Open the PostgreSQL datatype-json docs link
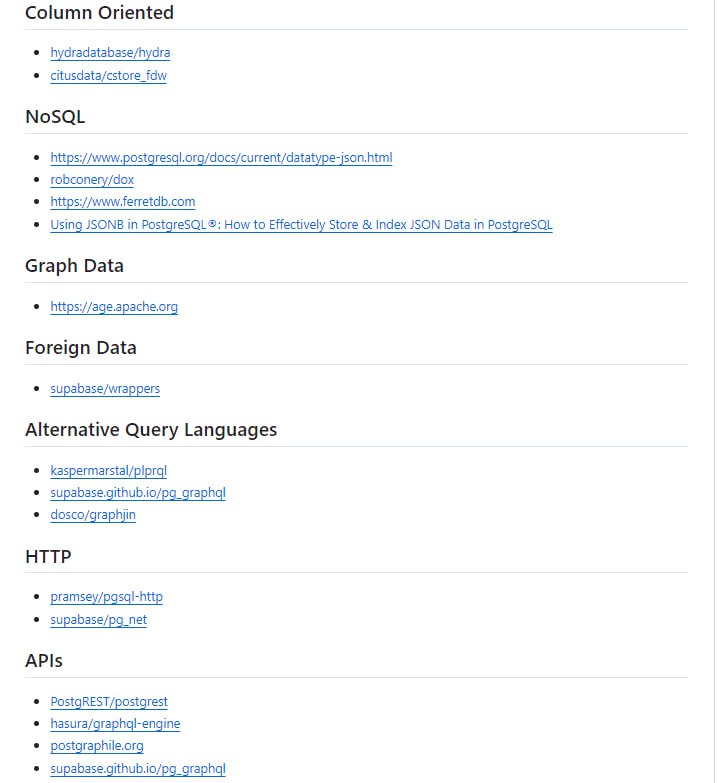The width and height of the screenshot is (717, 783). pos(221,157)
